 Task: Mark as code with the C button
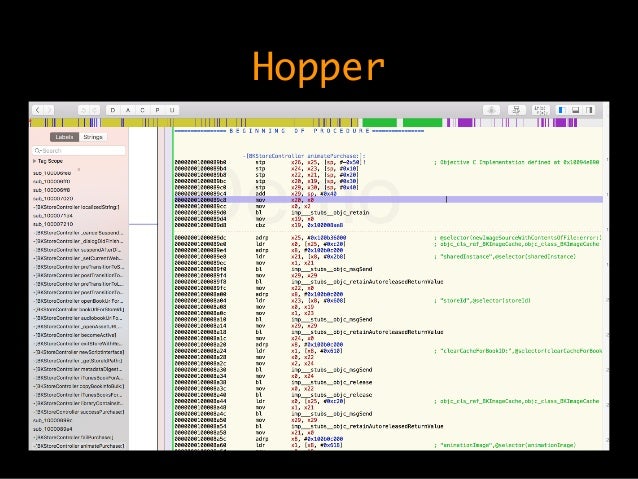(142, 110)
